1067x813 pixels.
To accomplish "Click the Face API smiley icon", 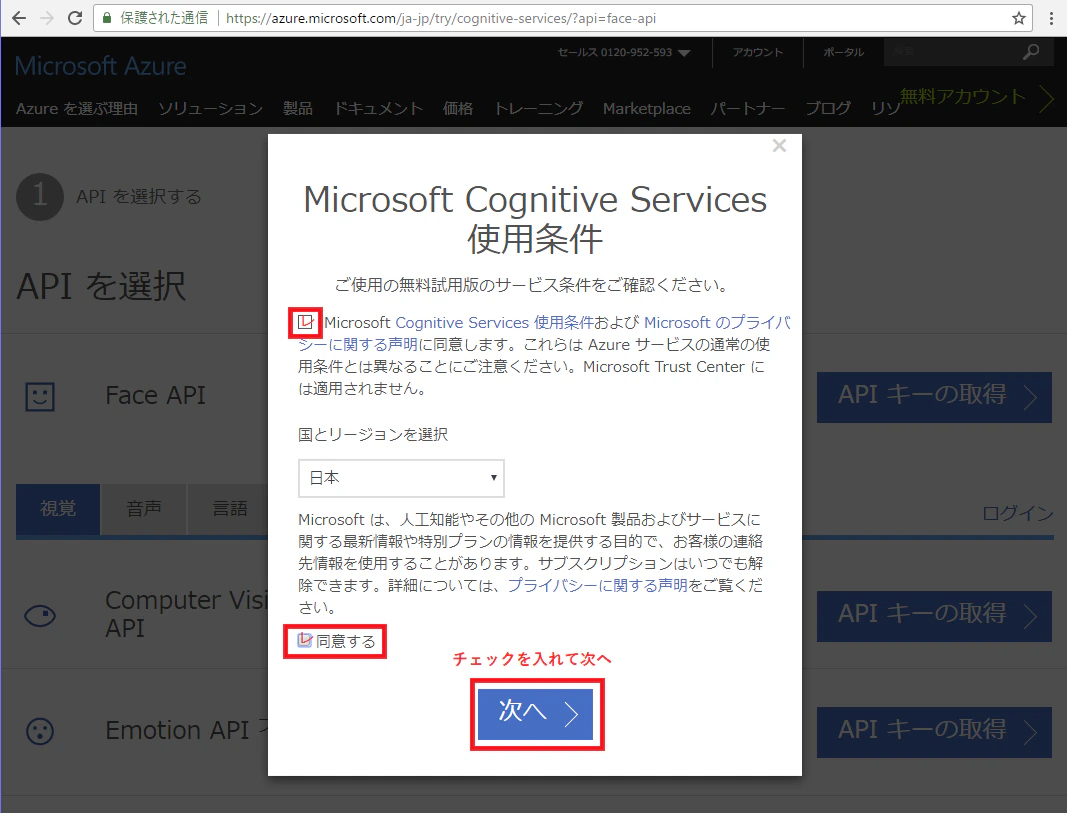I will click(x=39, y=396).
